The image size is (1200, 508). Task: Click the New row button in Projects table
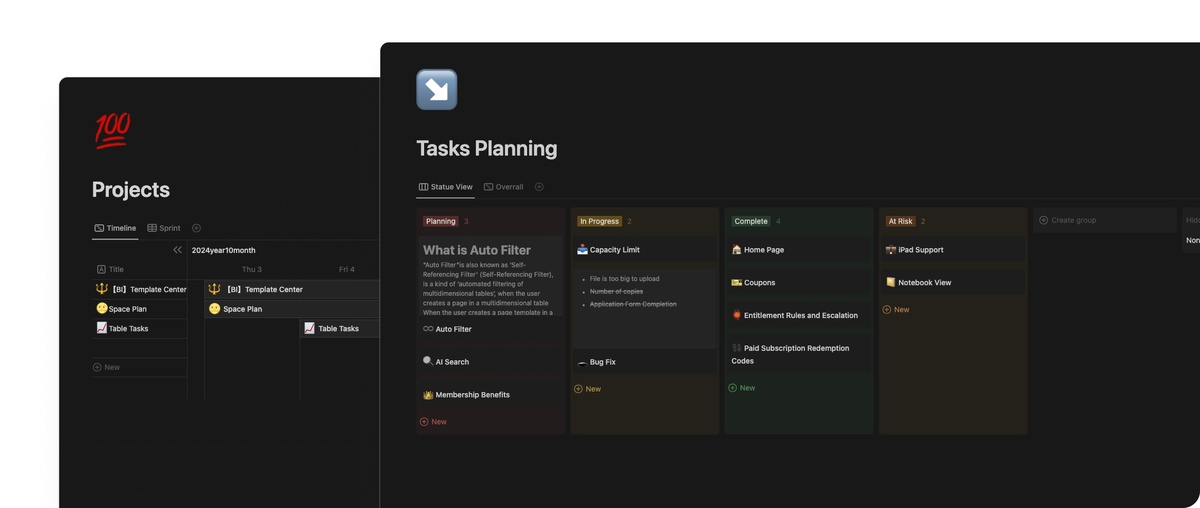coord(106,367)
